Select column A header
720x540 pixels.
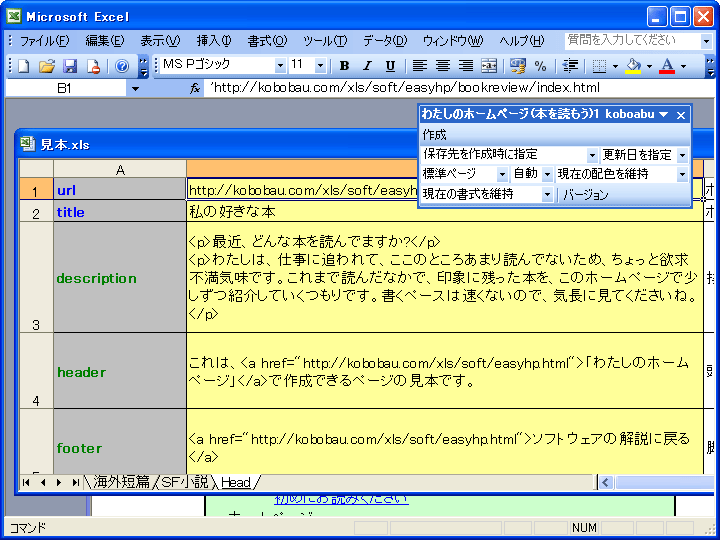tap(120, 170)
